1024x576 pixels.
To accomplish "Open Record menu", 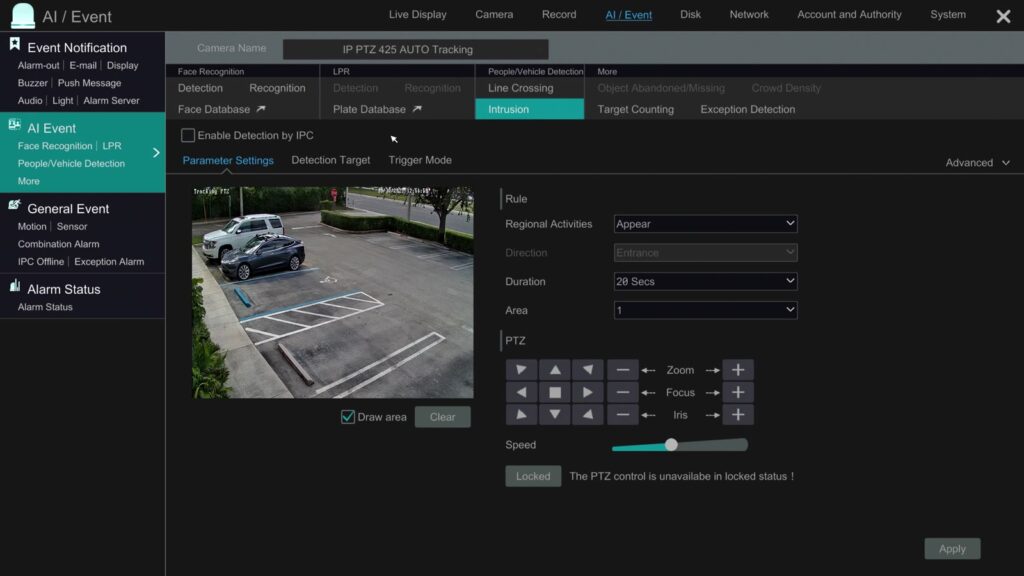I will point(559,14).
